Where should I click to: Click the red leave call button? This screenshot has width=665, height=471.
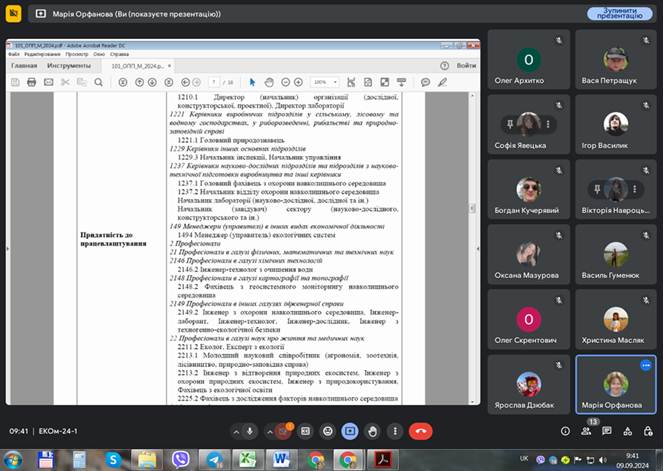click(x=421, y=431)
